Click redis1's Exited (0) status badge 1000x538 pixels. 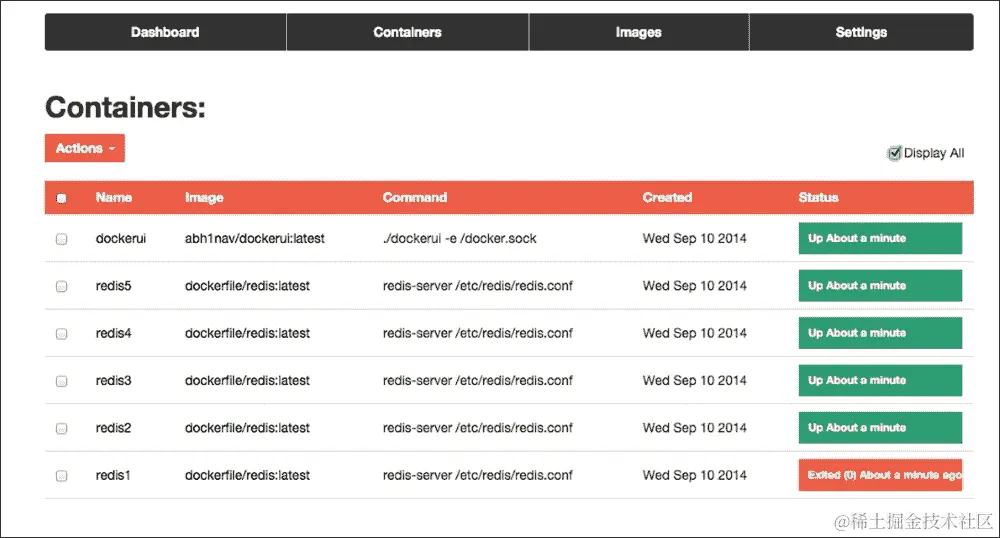point(880,475)
